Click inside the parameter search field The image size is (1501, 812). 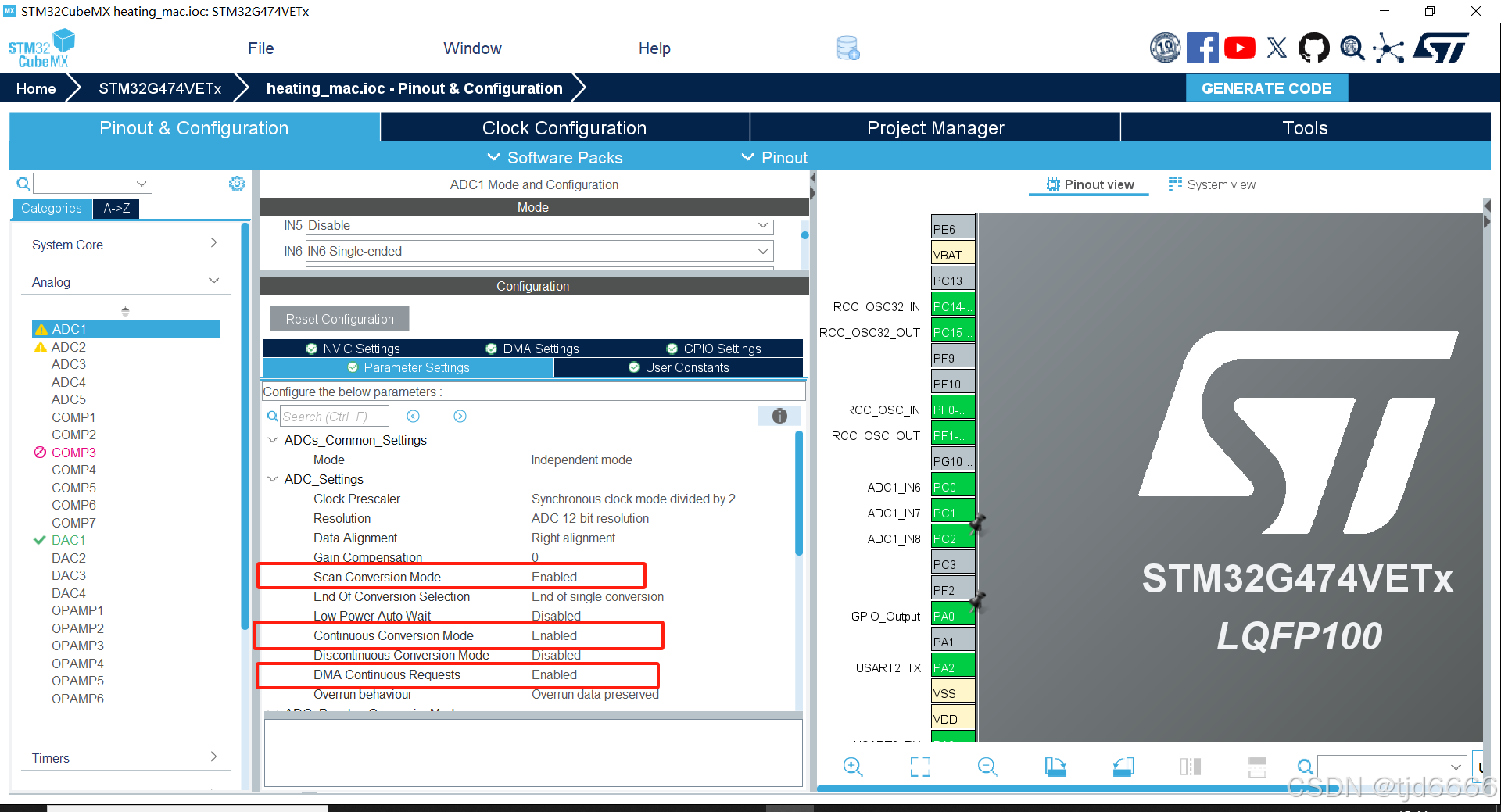335,417
